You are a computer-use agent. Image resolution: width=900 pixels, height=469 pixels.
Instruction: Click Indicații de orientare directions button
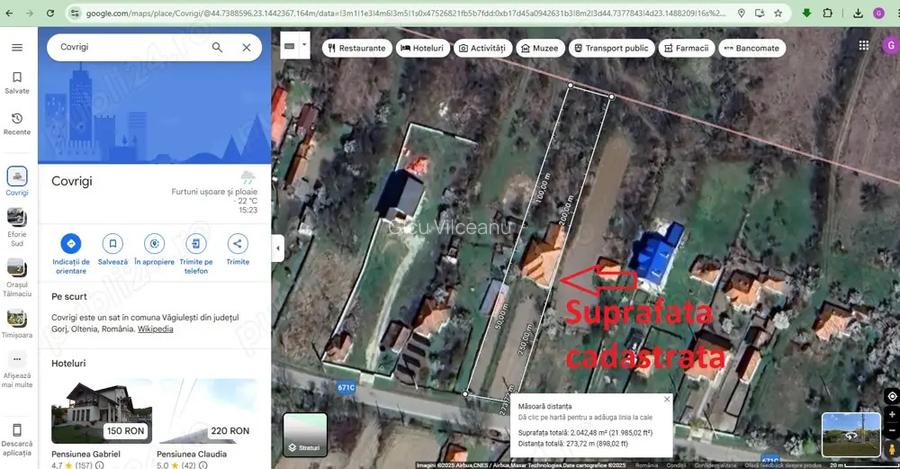click(x=70, y=243)
